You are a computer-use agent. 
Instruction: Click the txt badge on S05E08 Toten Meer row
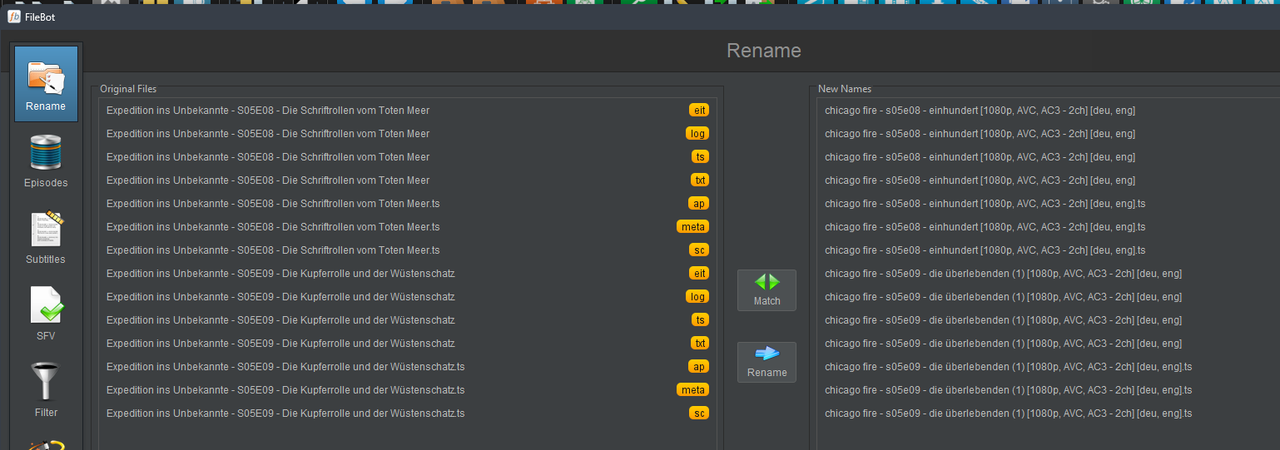700,180
